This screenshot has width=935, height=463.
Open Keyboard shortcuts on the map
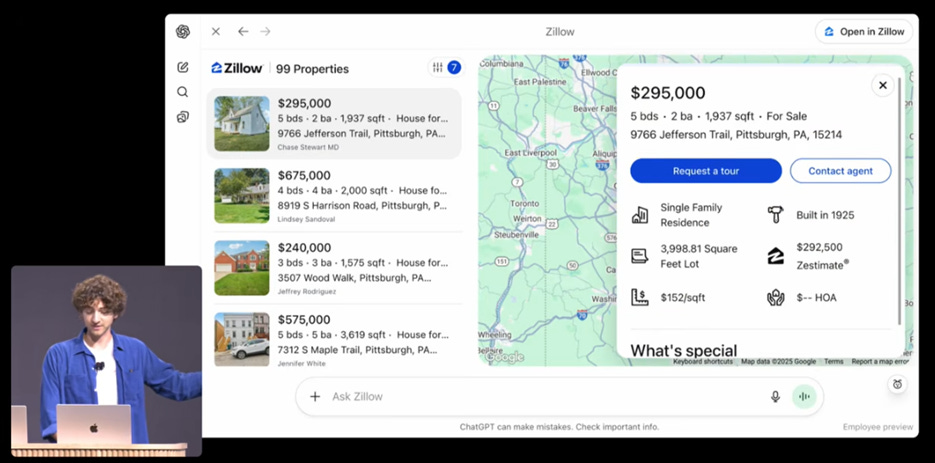703,362
